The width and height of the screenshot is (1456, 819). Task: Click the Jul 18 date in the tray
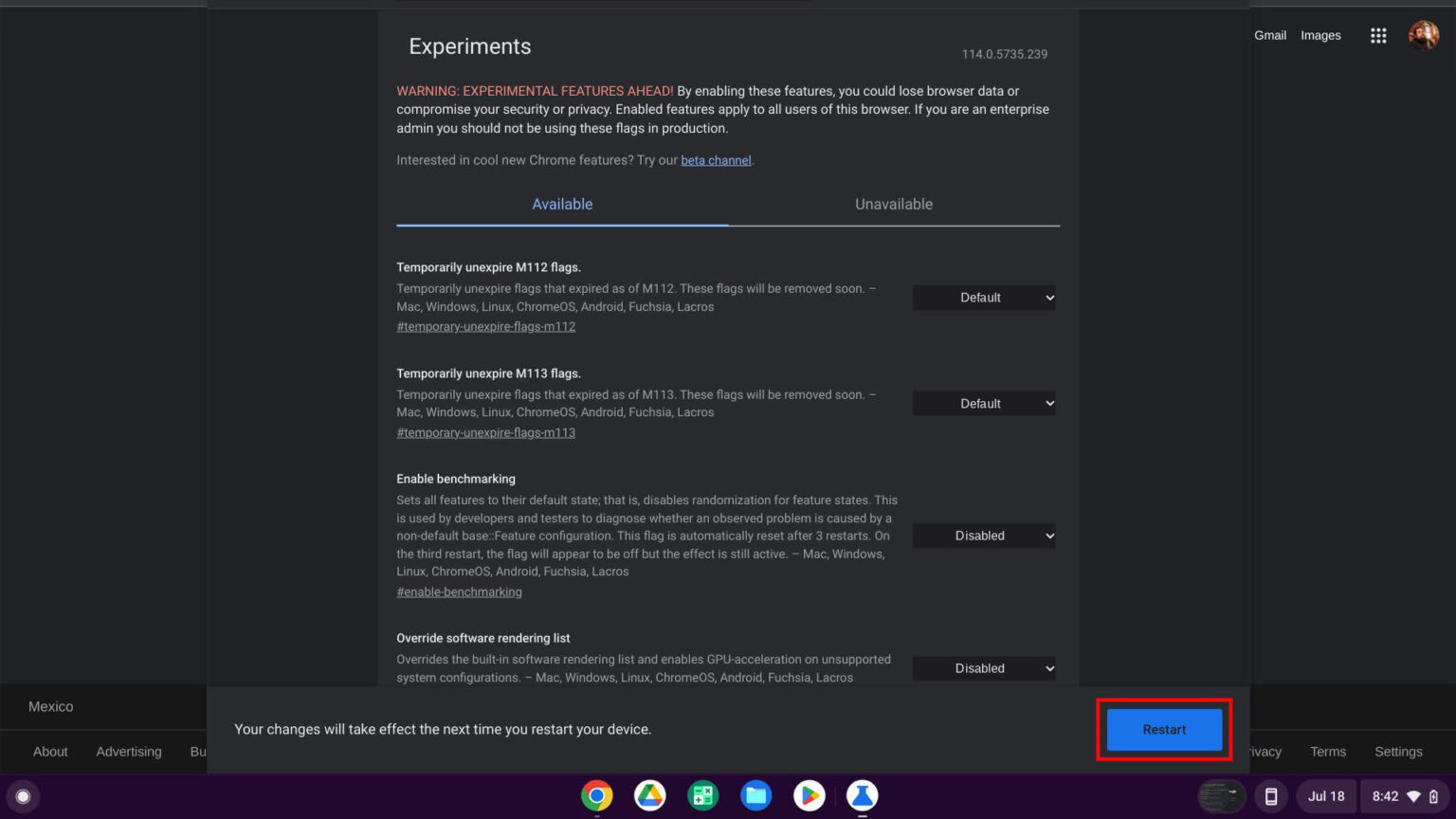click(x=1326, y=796)
